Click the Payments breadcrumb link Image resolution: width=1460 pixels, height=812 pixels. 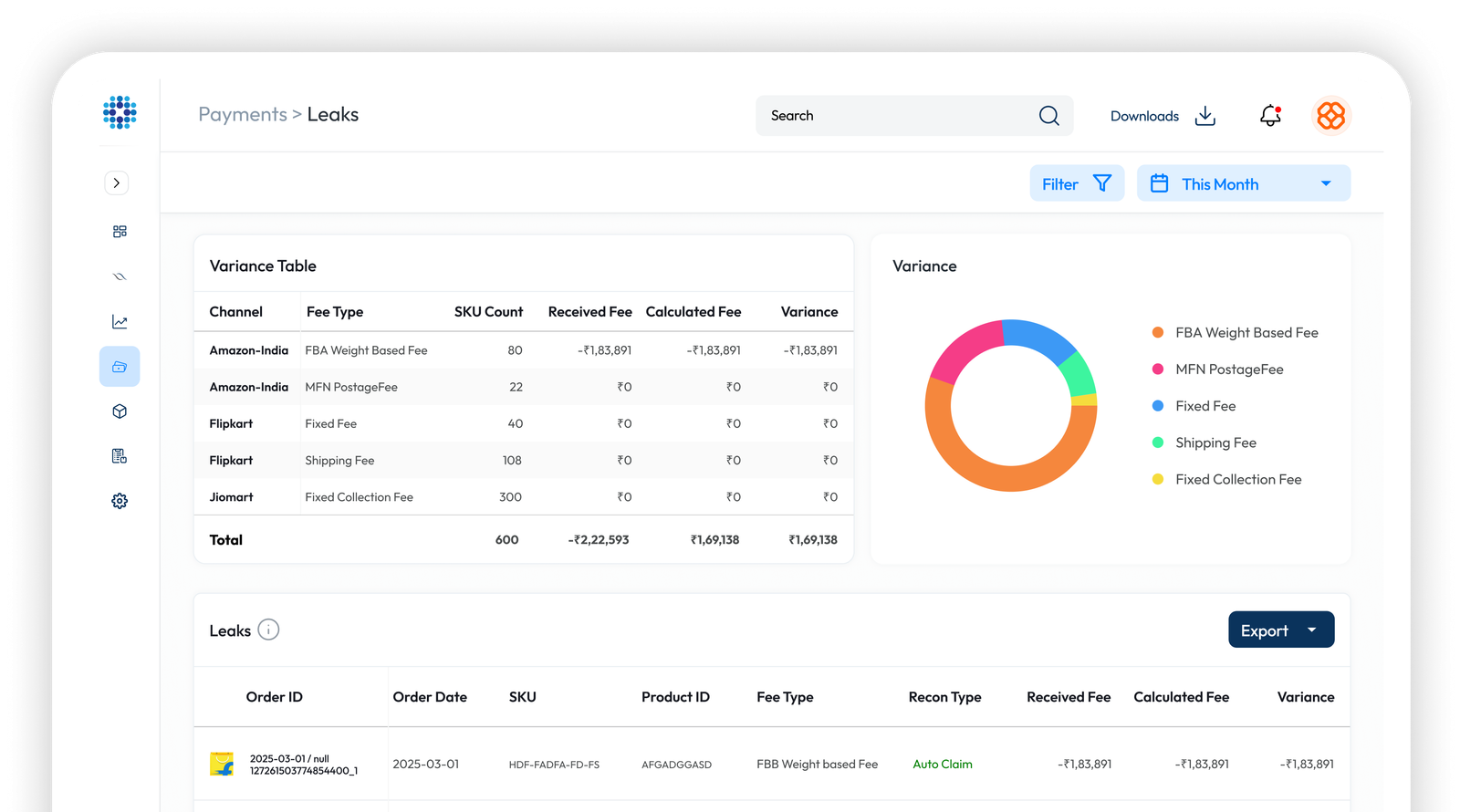point(242,115)
